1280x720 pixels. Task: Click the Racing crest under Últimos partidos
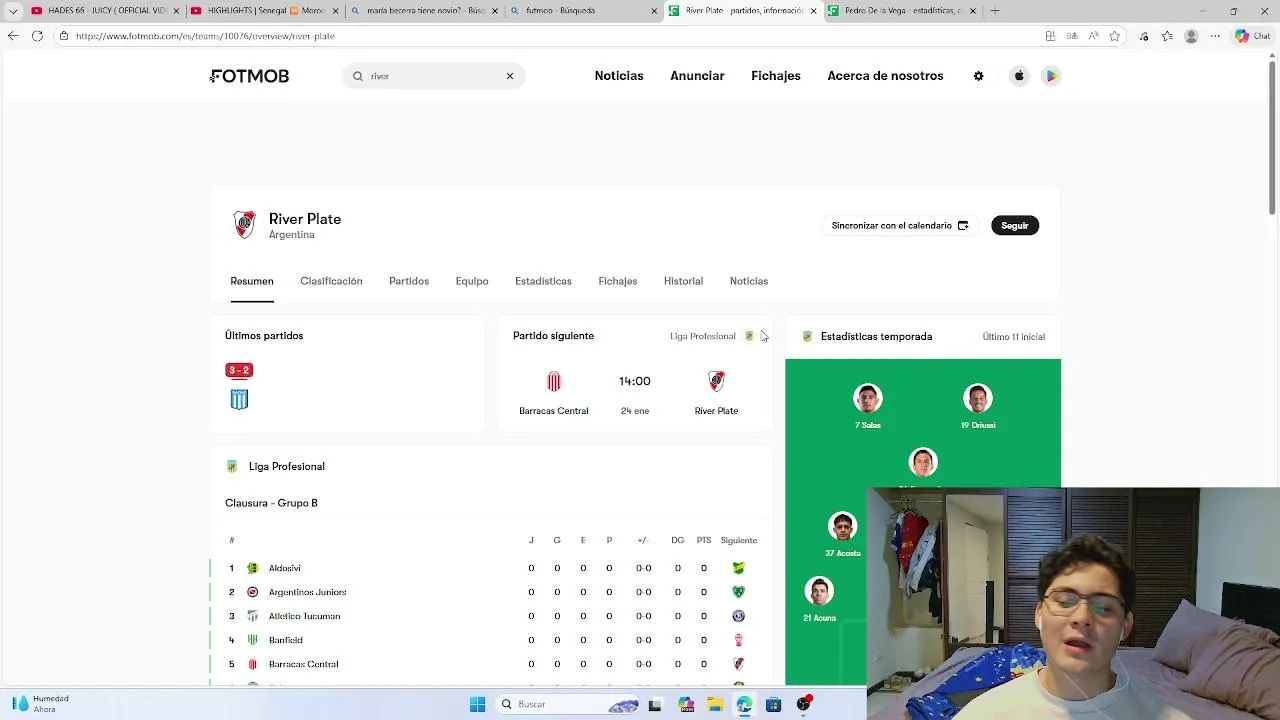point(239,399)
